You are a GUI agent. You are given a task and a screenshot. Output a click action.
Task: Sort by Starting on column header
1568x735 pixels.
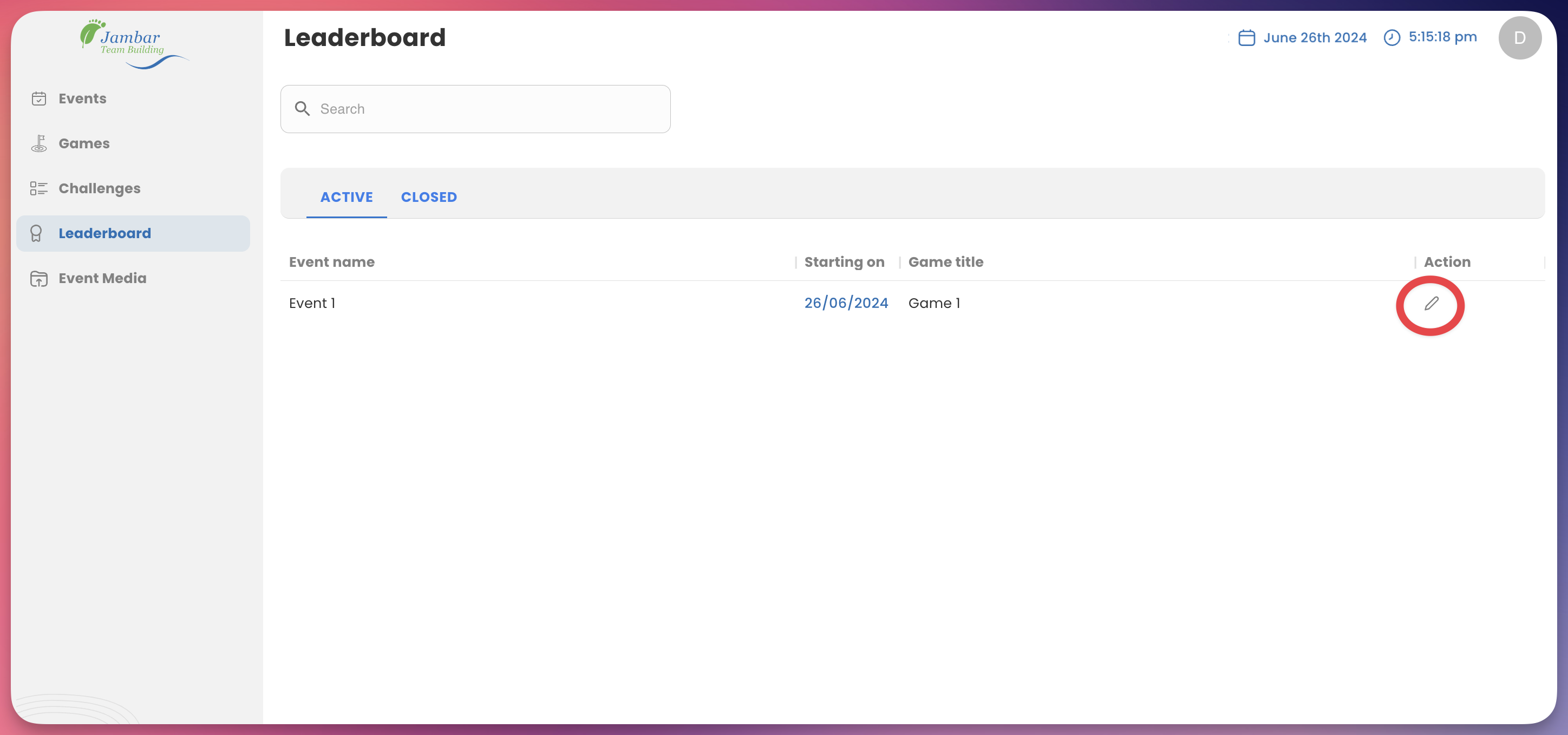pos(844,262)
